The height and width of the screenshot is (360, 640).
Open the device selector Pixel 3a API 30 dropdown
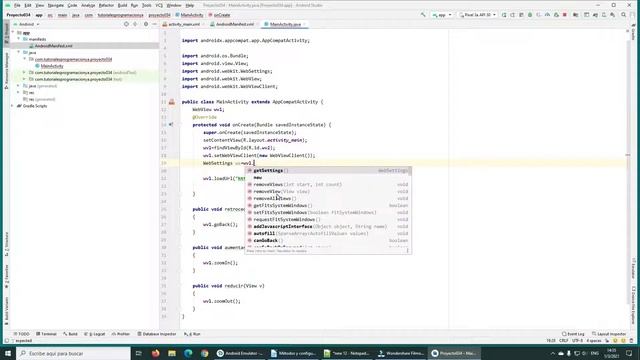(478, 15)
